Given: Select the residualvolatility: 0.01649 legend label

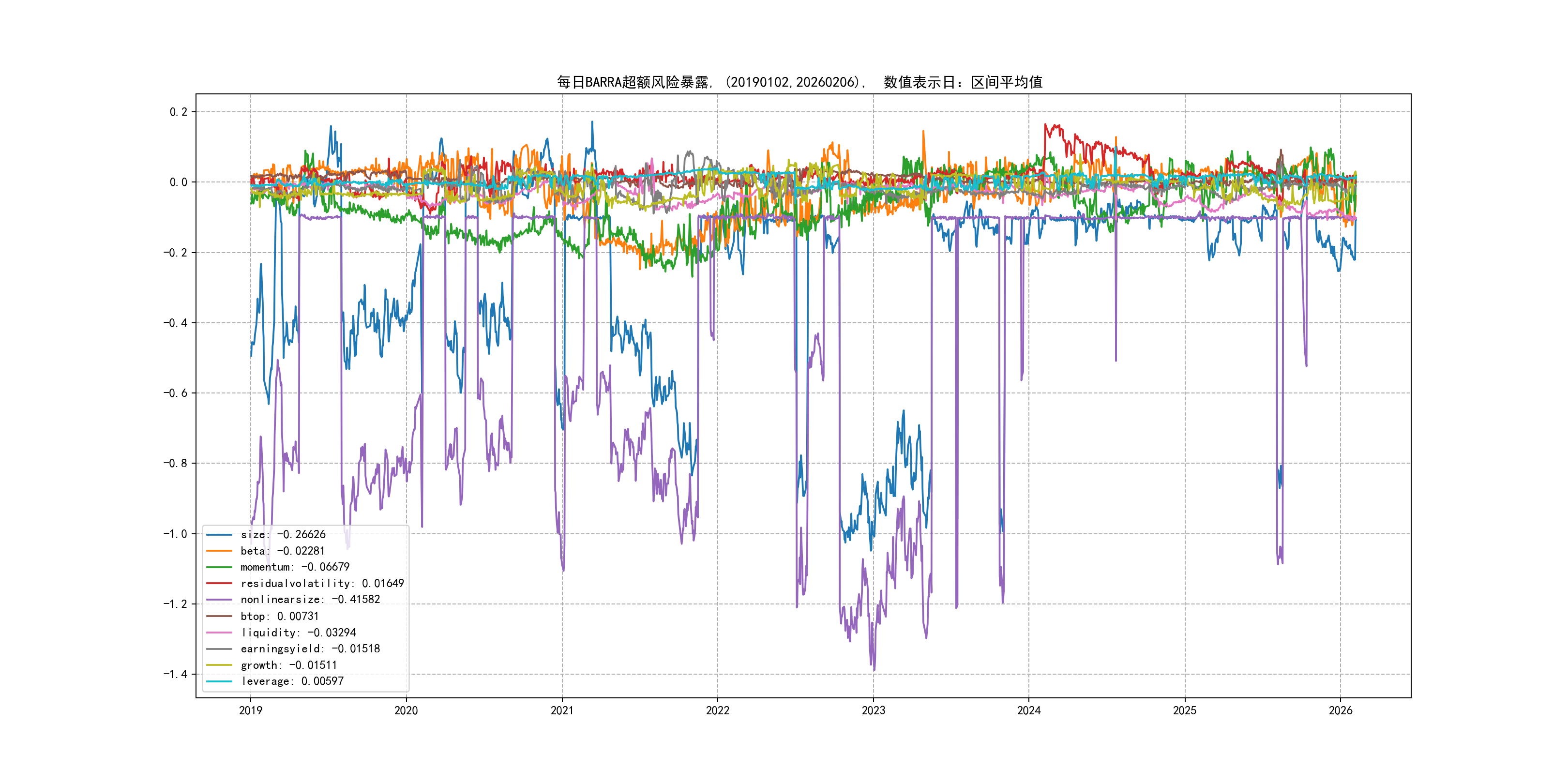Looking at the screenshot, I should 322,583.
